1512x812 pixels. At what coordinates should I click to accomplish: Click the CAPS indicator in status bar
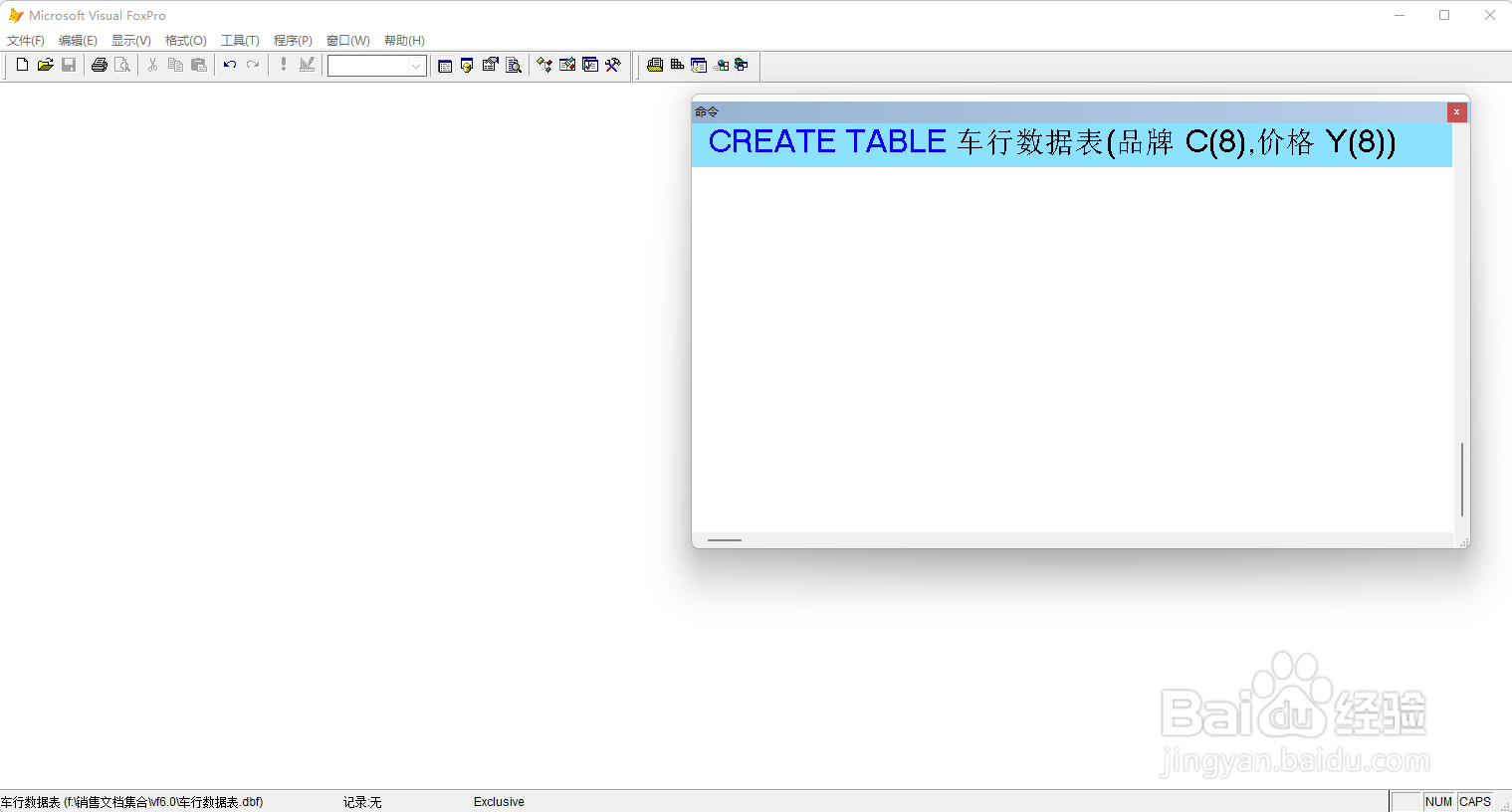1475,802
